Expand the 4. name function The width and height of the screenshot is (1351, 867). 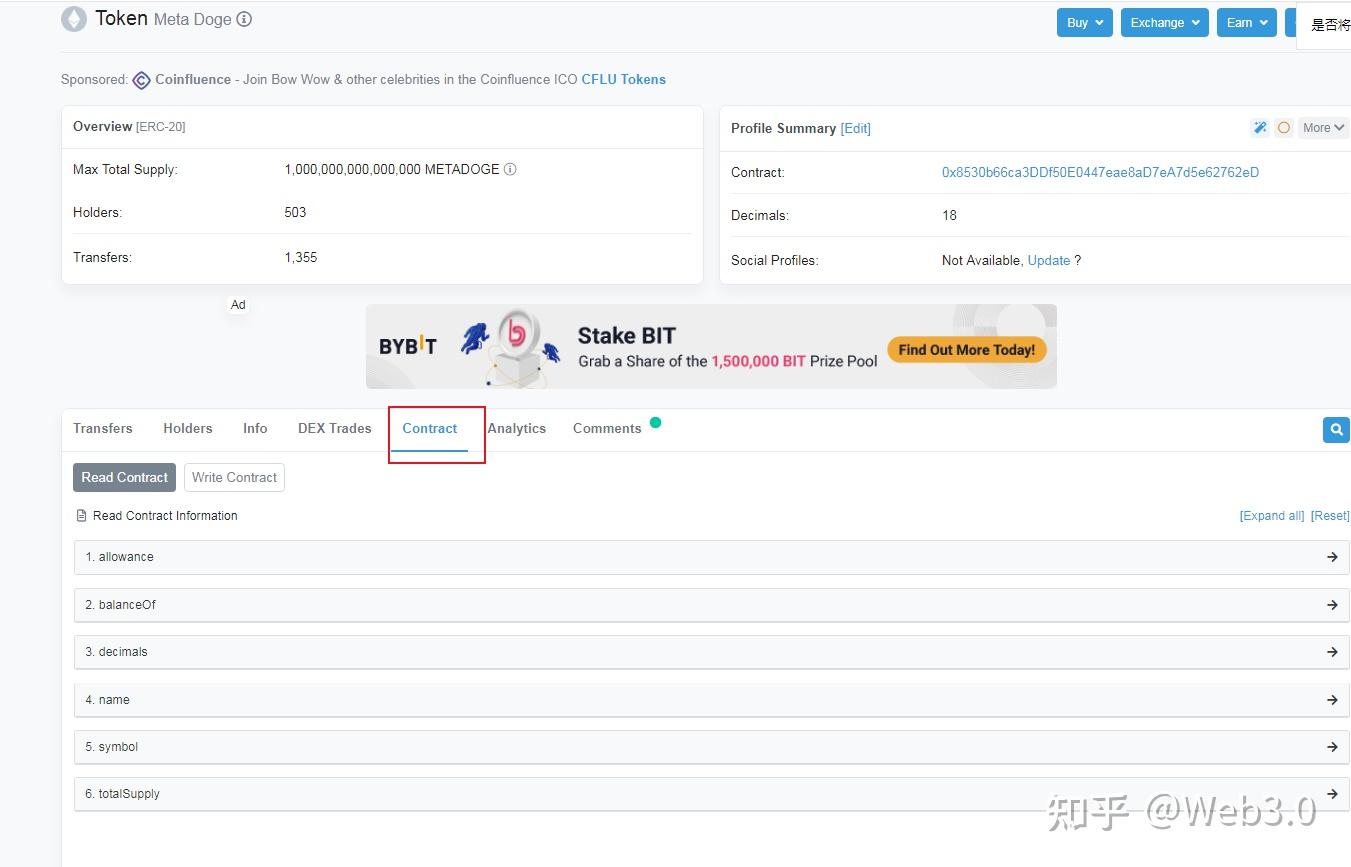coord(711,700)
